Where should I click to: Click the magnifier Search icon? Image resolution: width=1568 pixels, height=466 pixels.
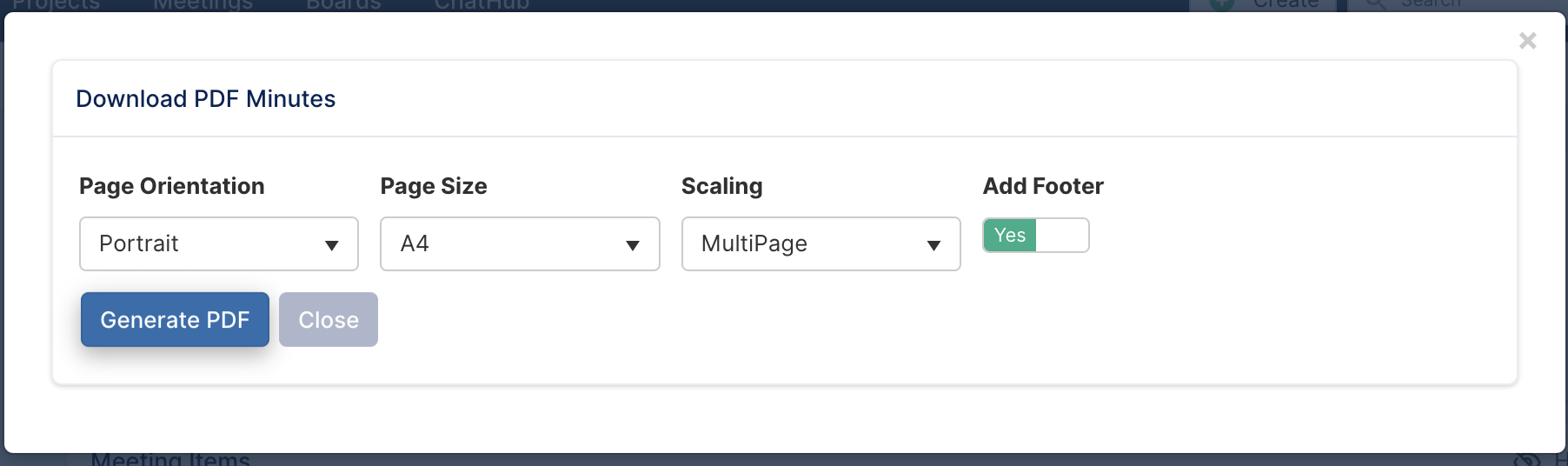coord(1375,4)
